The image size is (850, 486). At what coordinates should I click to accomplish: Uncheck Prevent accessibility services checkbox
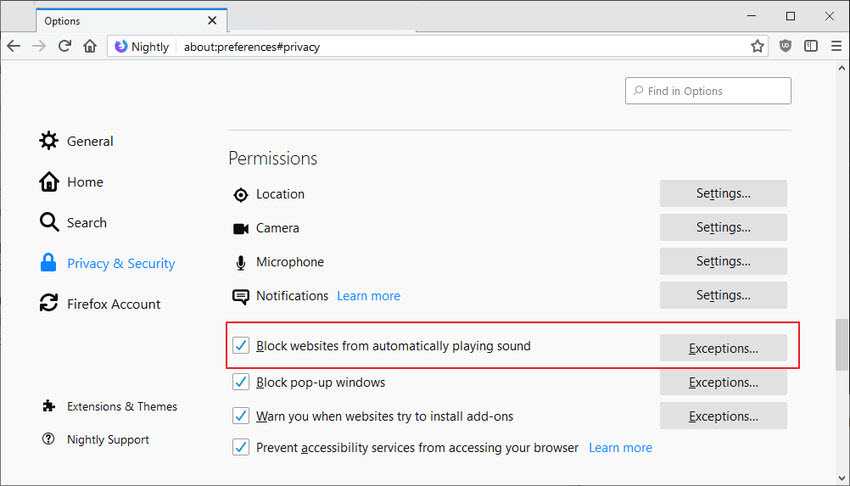coord(241,448)
